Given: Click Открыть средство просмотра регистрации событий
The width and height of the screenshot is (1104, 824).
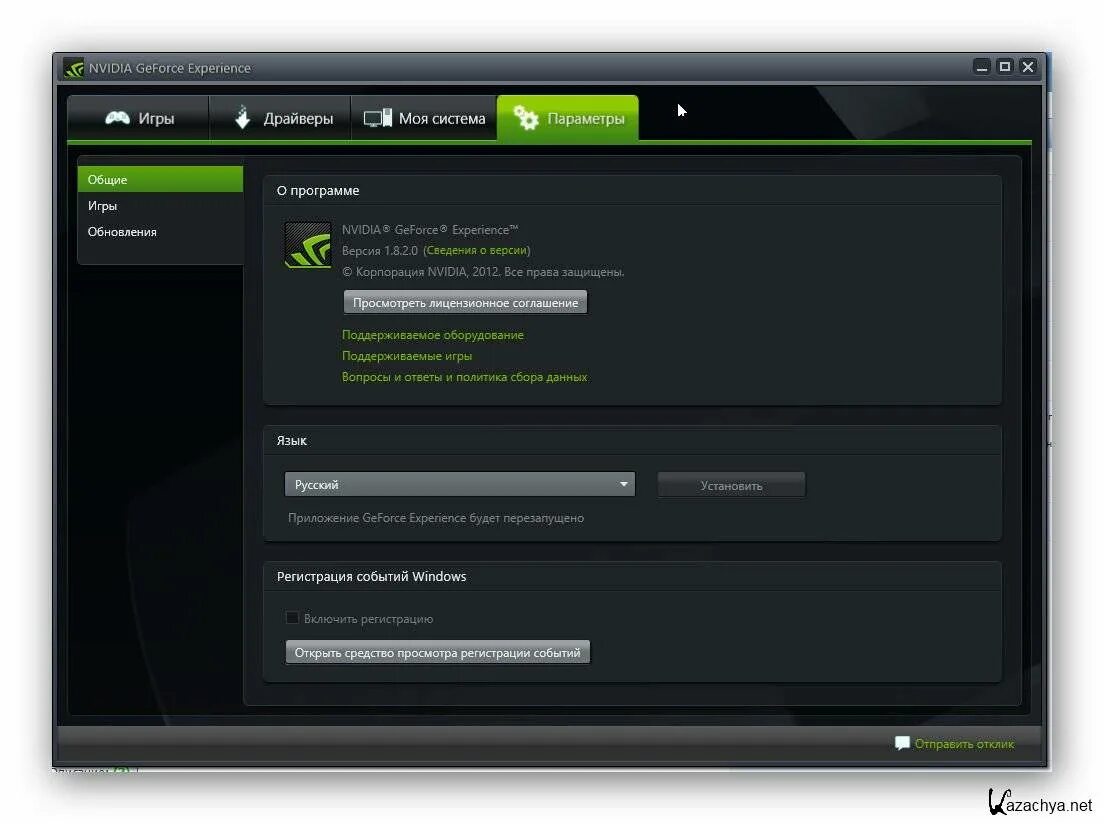Looking at the screenshot, I should coord(437,652).
